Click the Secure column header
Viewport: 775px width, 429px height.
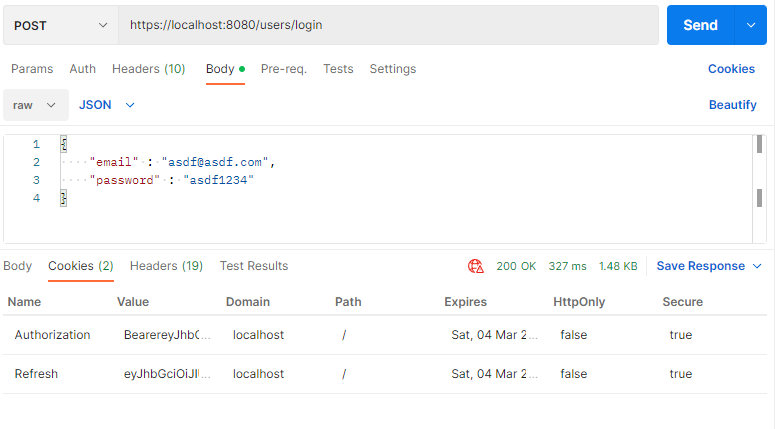[683, 302]
